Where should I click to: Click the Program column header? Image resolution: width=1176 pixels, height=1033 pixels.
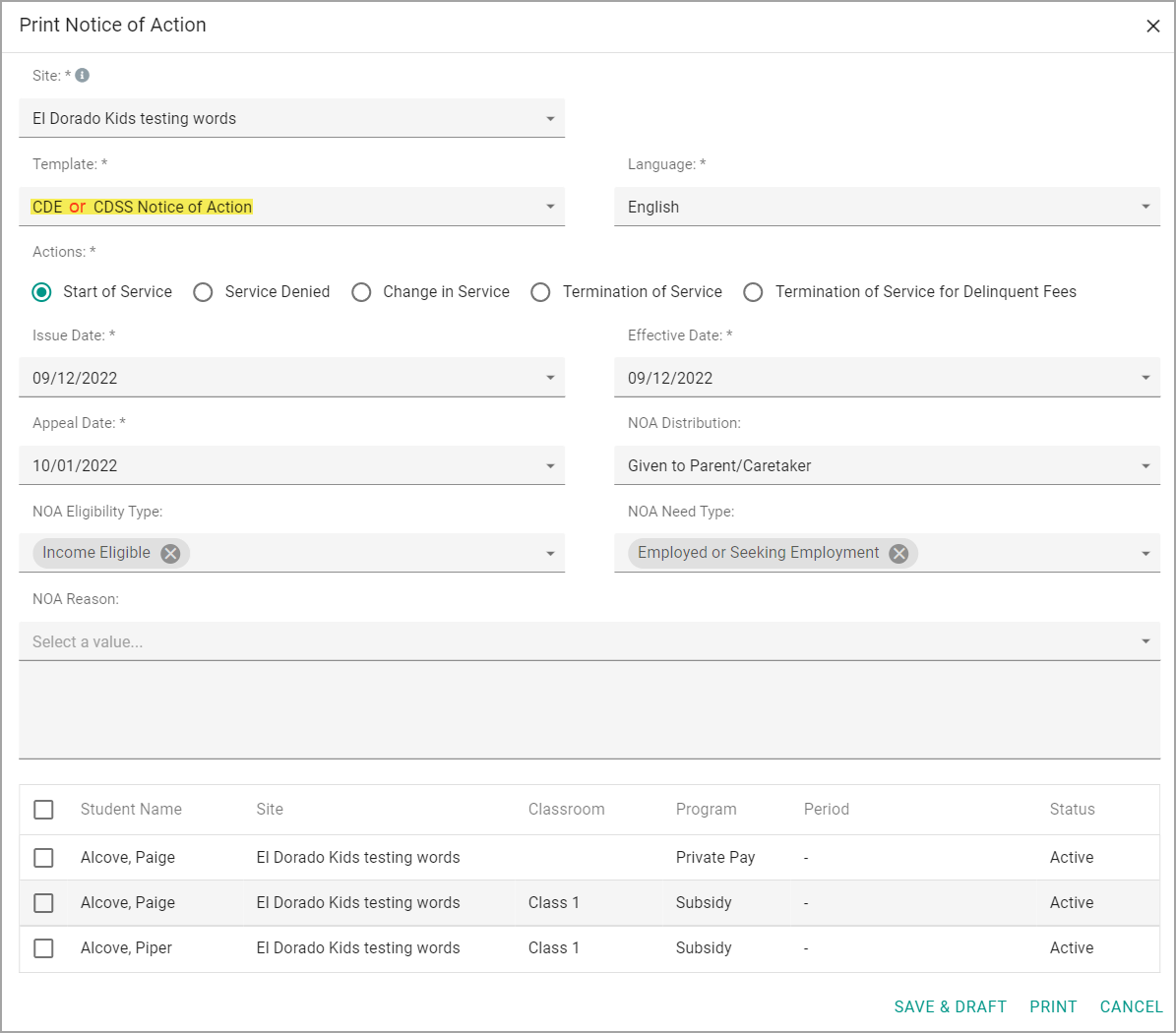click(x=706, y=810)
